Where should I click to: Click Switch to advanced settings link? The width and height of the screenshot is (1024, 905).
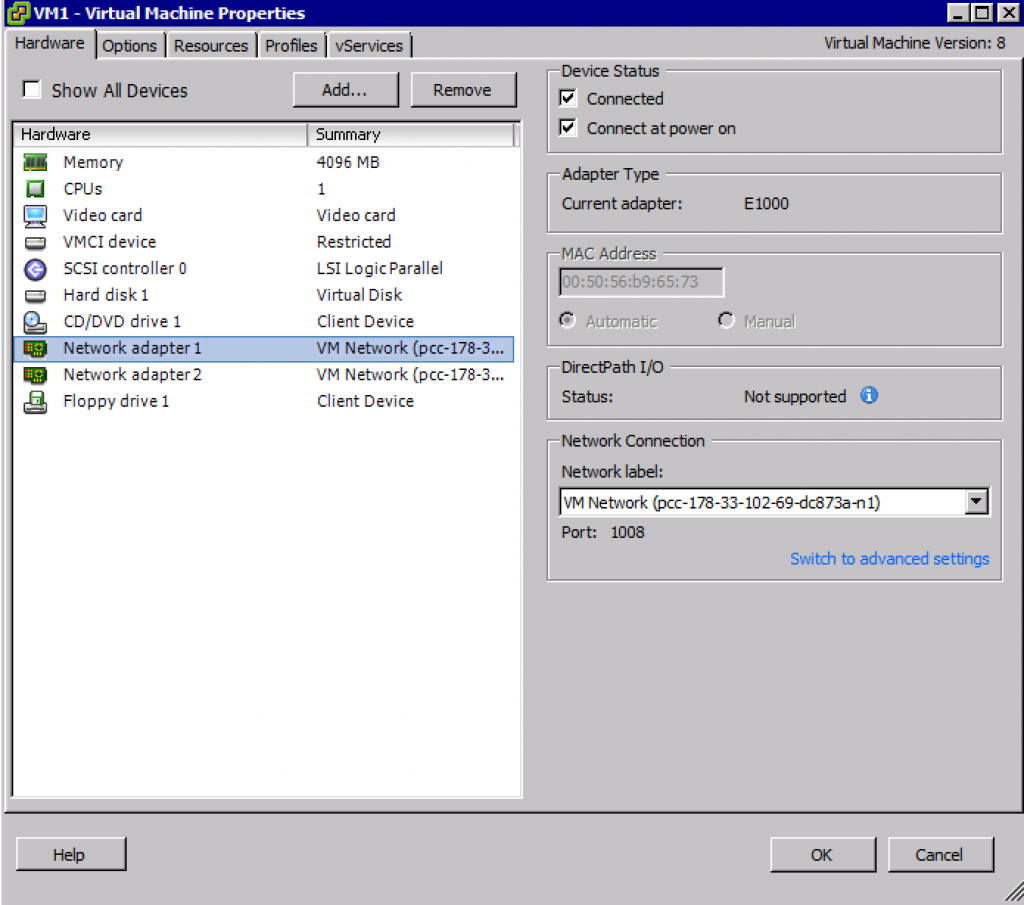pyautogui.click(x=889, y=559)
